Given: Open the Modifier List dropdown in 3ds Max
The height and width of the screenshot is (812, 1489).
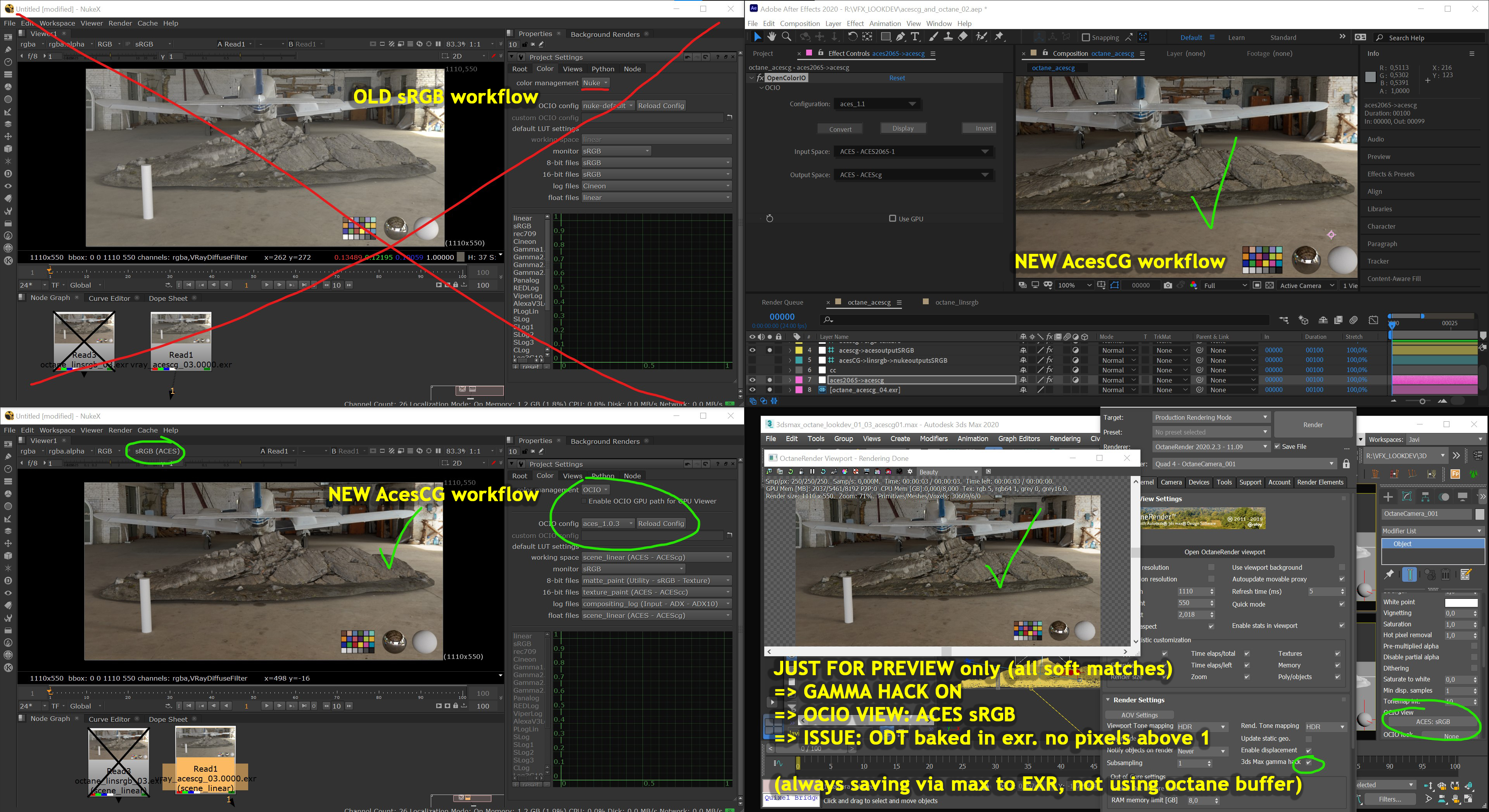Looking at the screenshot, I should [x=1432, y=531].
